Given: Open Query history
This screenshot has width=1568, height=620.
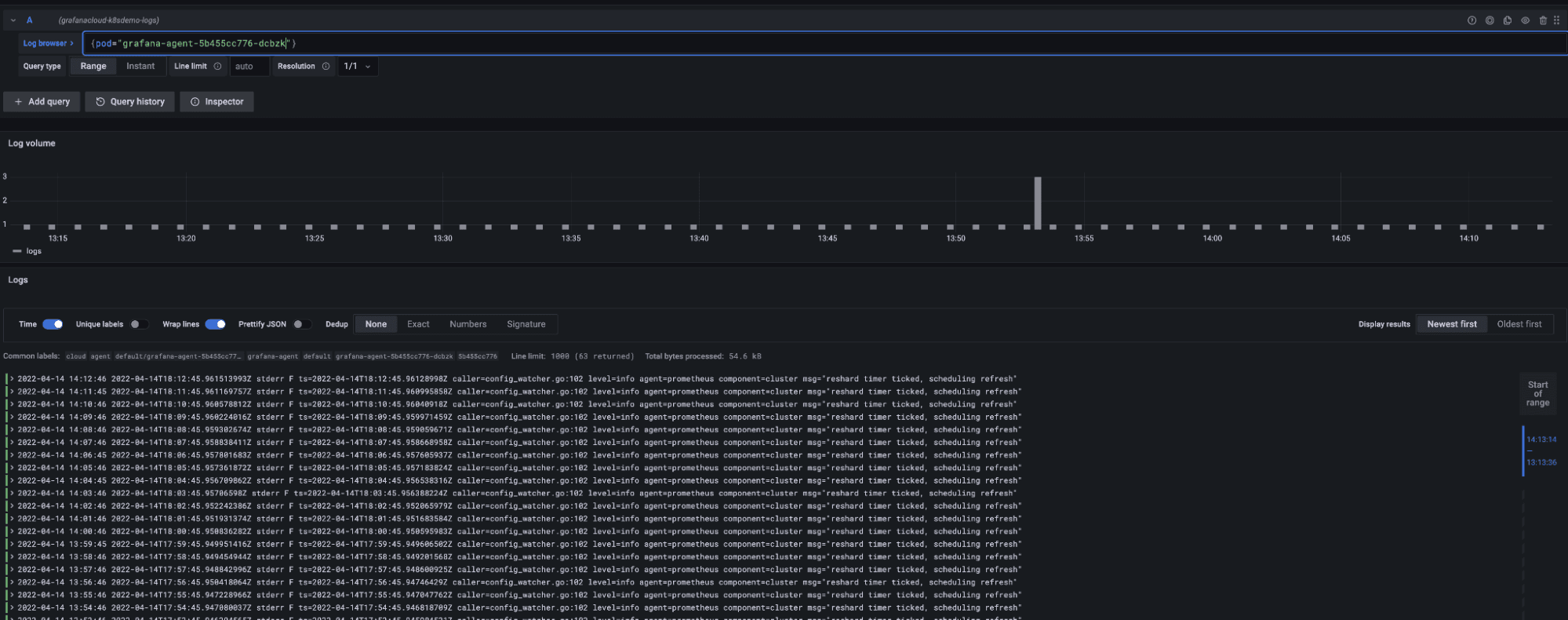Looking at the screenshot, I should [130, 101].
